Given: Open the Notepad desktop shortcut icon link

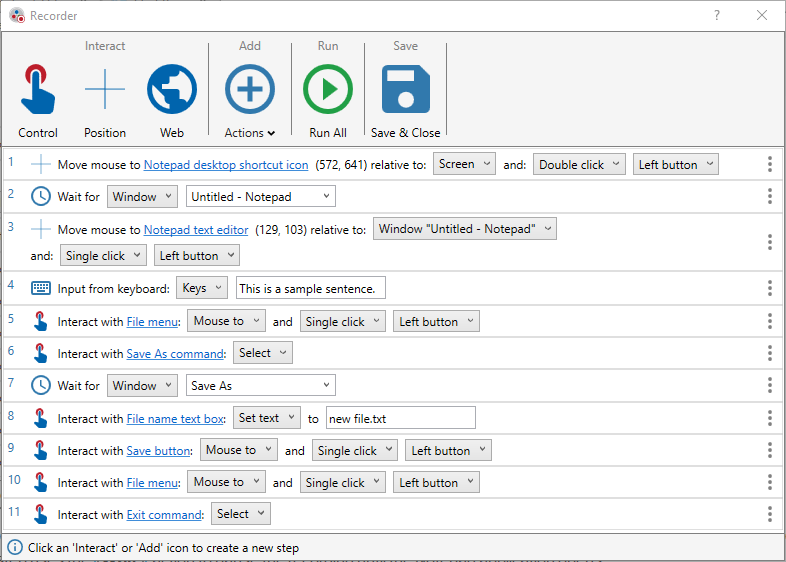Looking at the screenshot, I should (226, 165).
